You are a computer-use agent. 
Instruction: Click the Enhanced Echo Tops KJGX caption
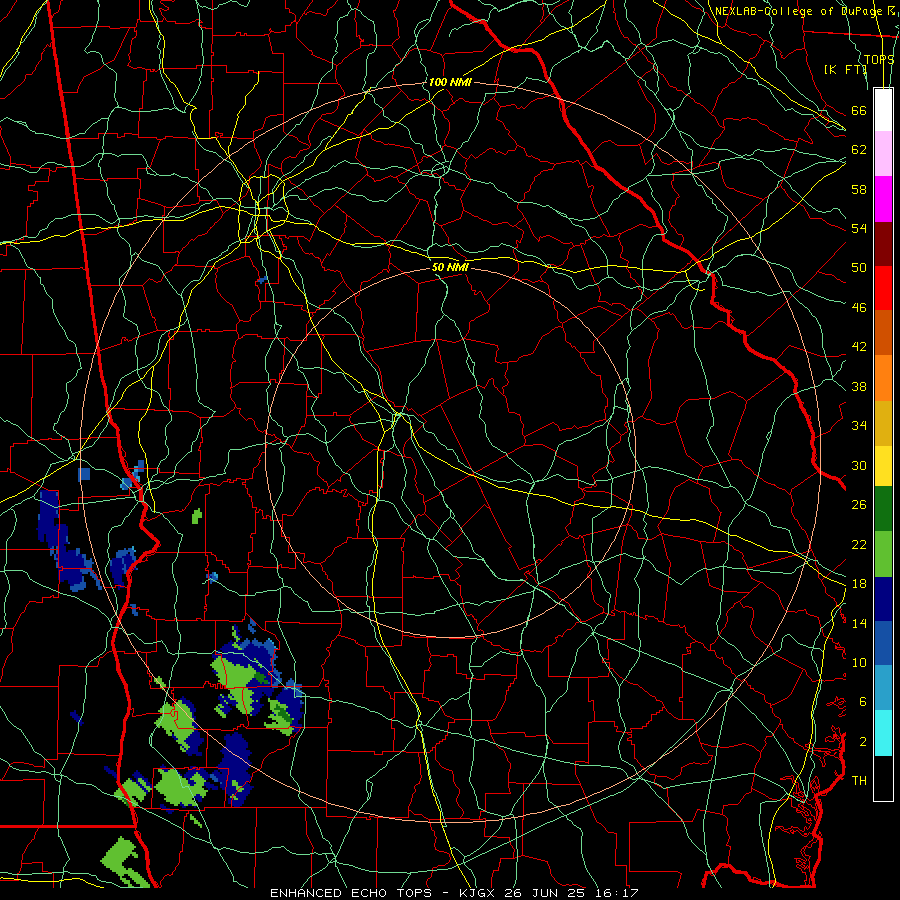pyautogui.click(x=454, y=893)
